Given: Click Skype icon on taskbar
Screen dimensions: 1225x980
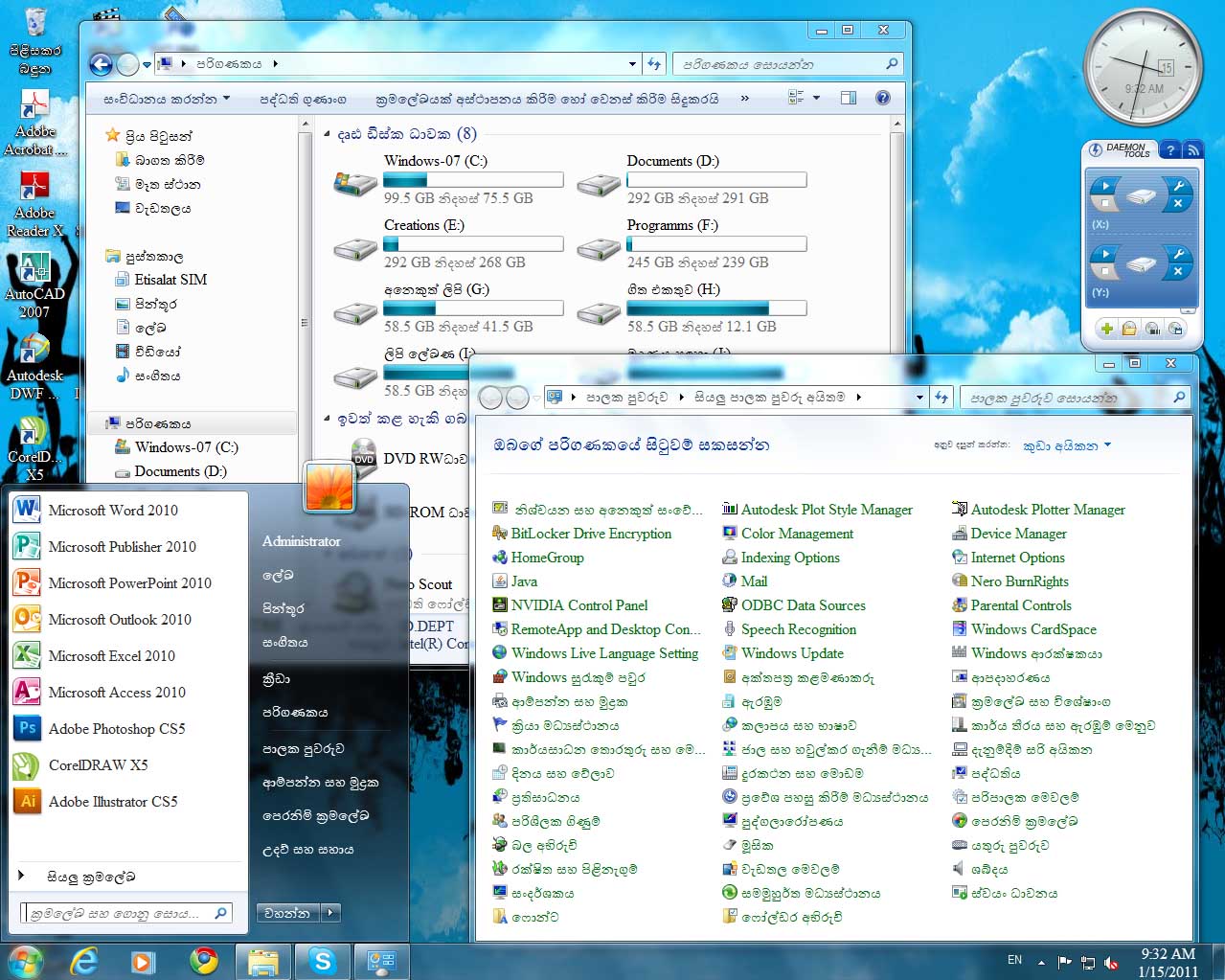Looking at the screenshot, I should click(x=323, y=961).
